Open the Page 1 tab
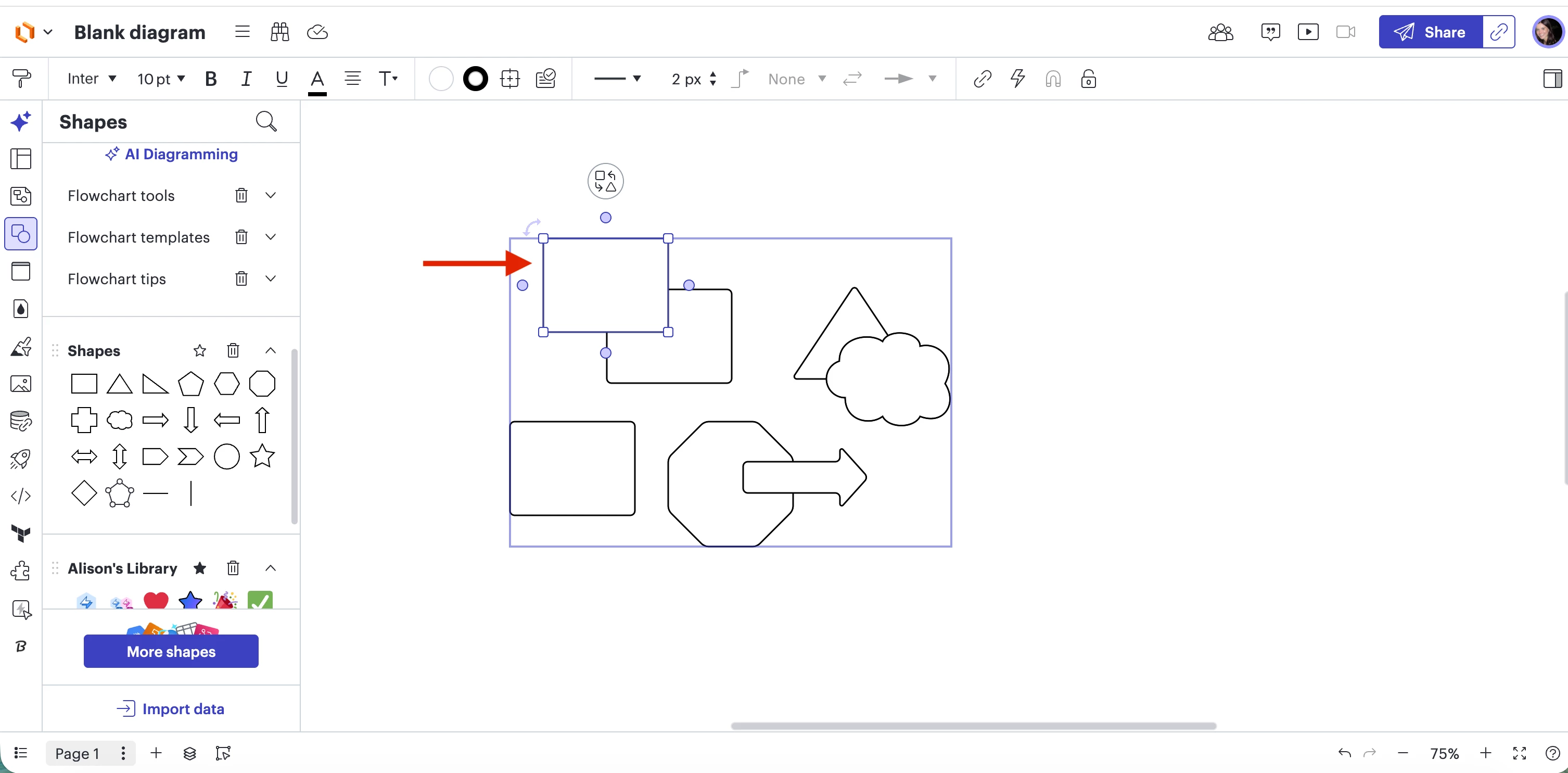The image size is (1568, 773). pyautogui.click(x=78, y=754)
